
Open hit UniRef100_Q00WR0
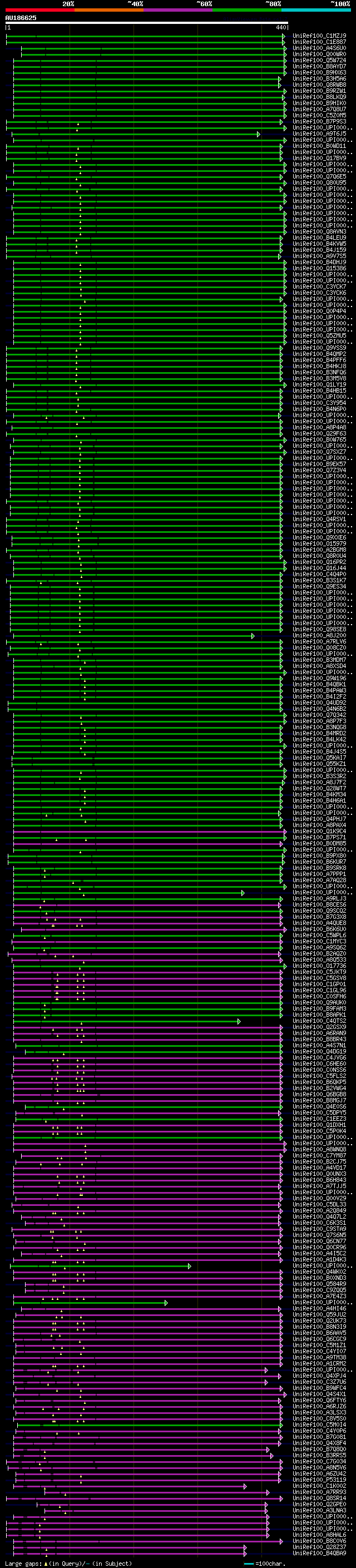click(x=319, y=54)
